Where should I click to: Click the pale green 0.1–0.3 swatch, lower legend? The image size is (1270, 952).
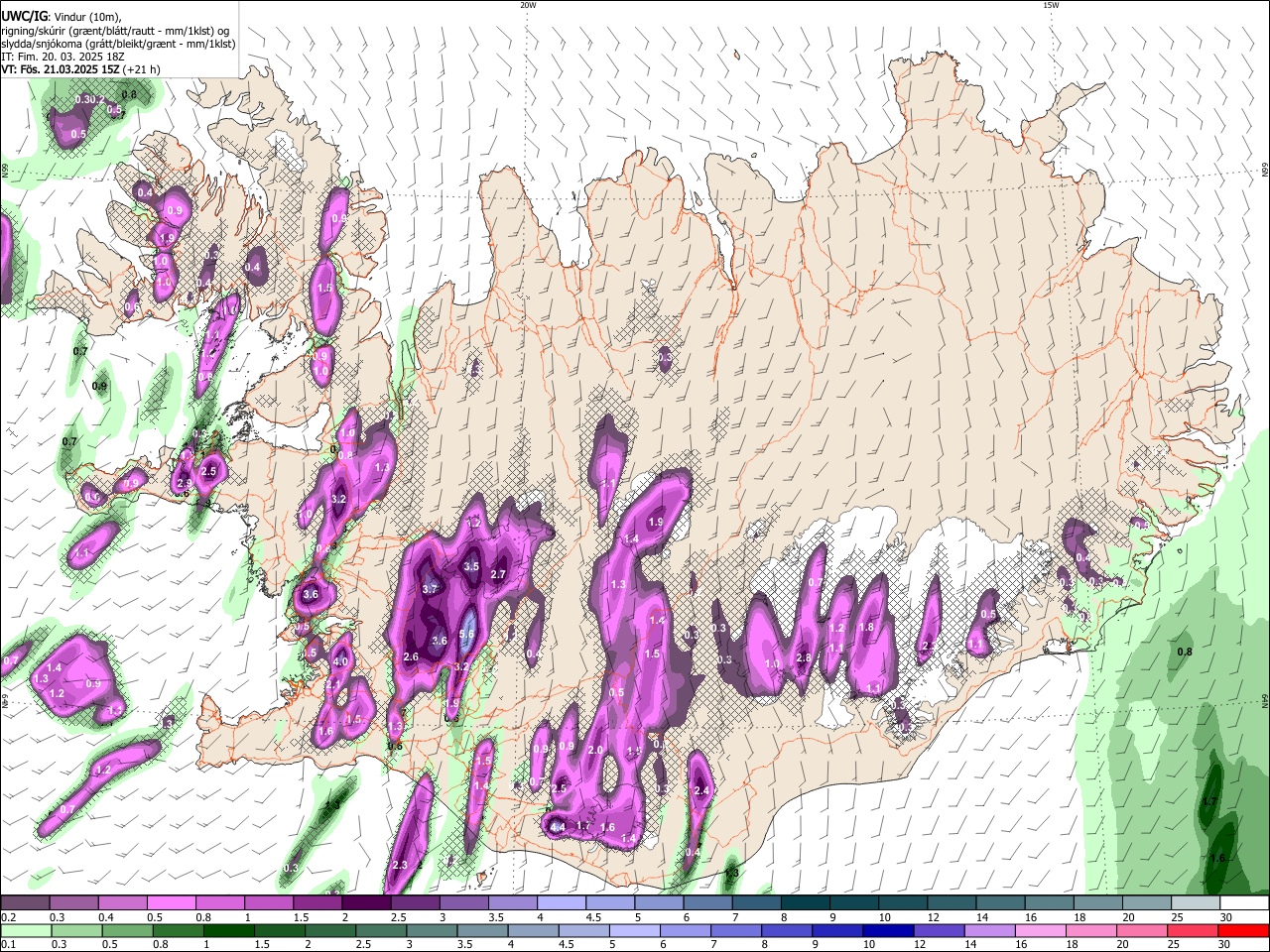(x=26, y=930)
